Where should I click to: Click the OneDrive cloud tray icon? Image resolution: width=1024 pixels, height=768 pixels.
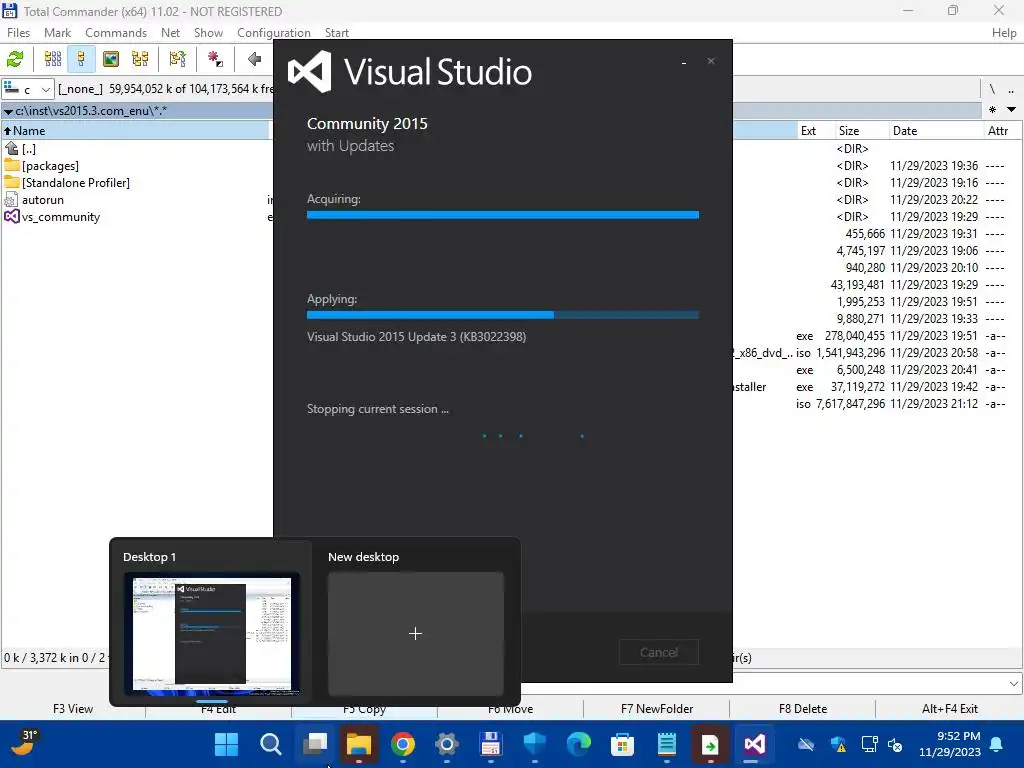pyautogui.click(x=807, y=744)
